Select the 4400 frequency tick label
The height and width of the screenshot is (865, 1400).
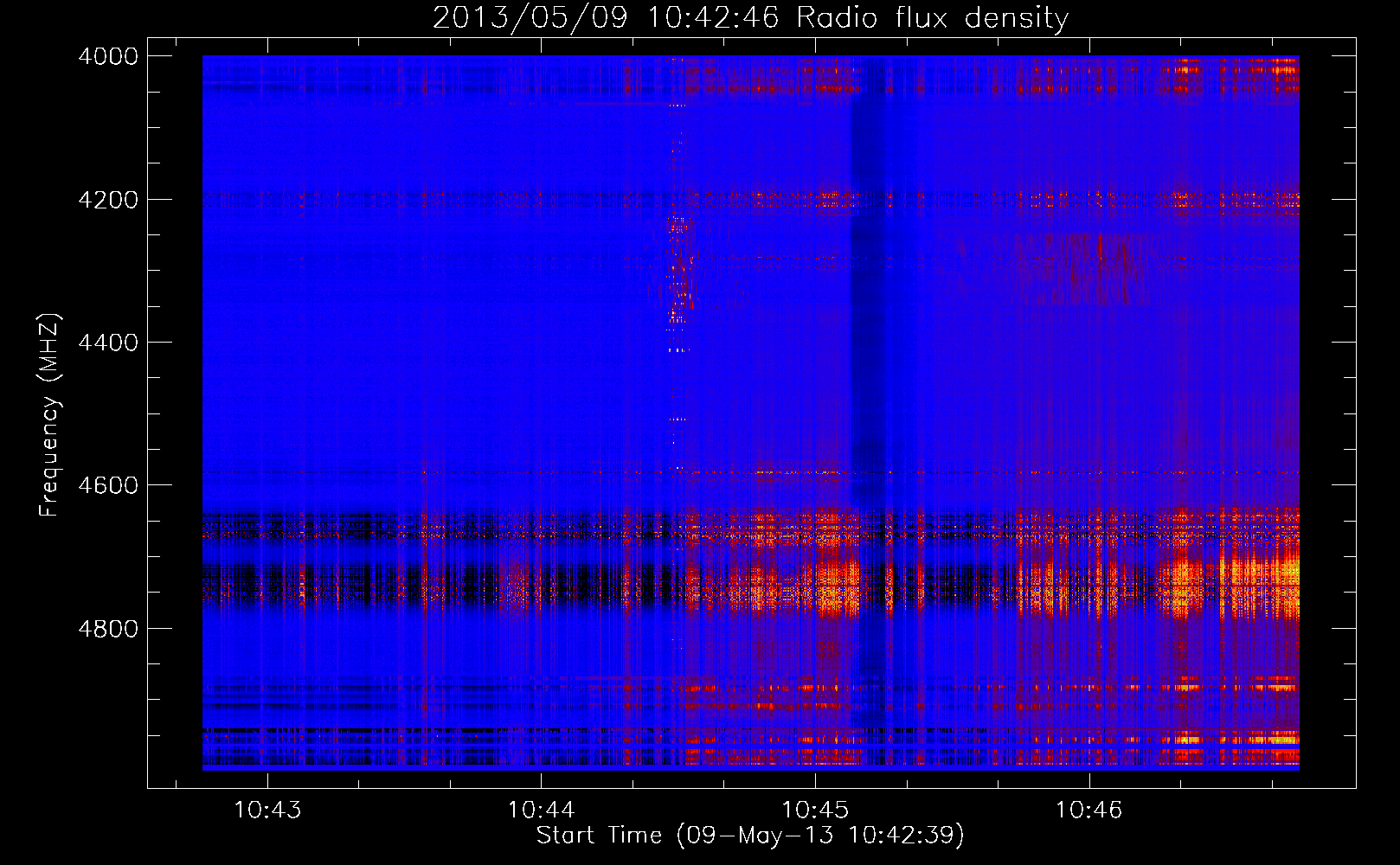tap(108, 343)
